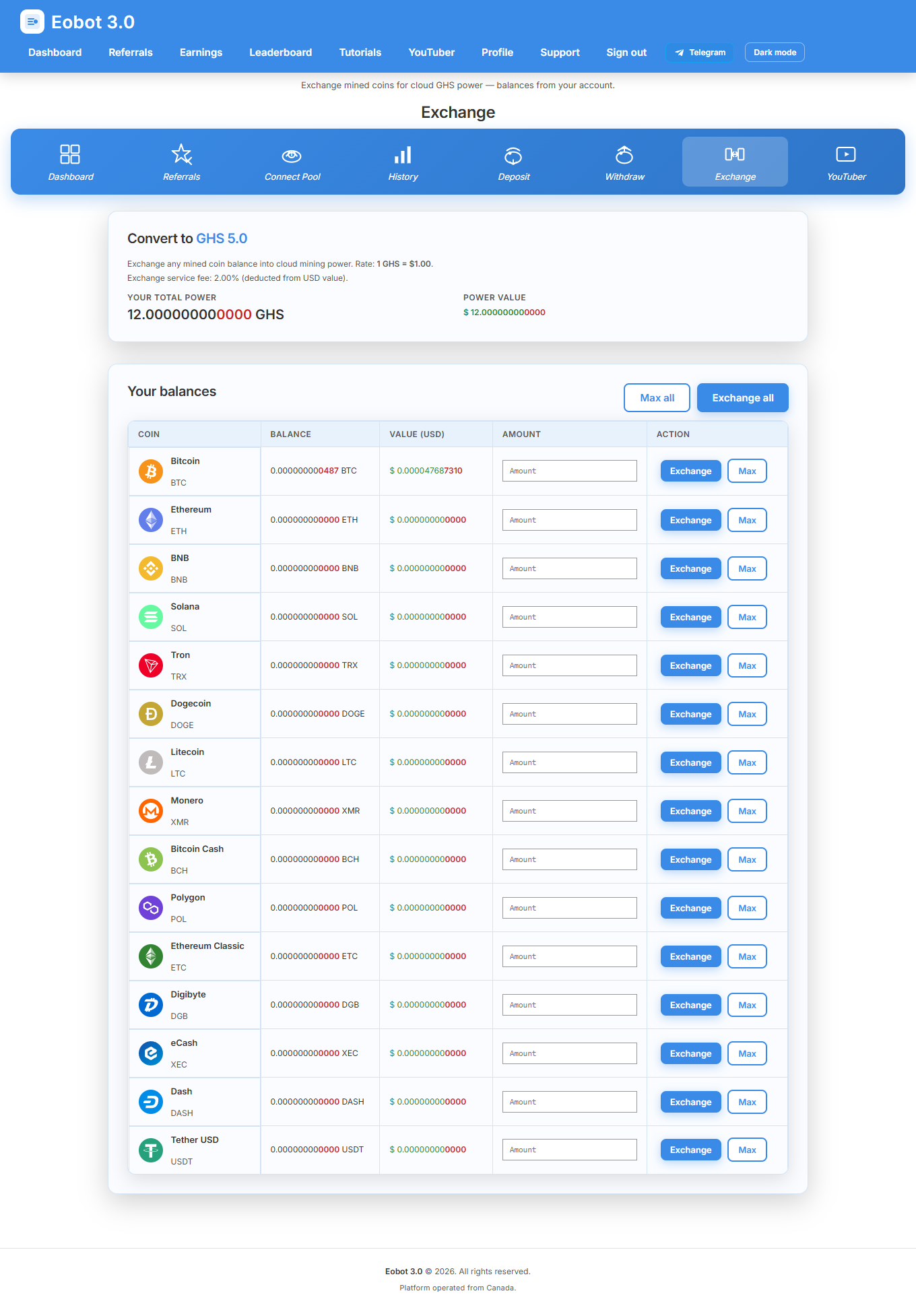
Task: Exchange the Solana balance
Action: [690, 617]
